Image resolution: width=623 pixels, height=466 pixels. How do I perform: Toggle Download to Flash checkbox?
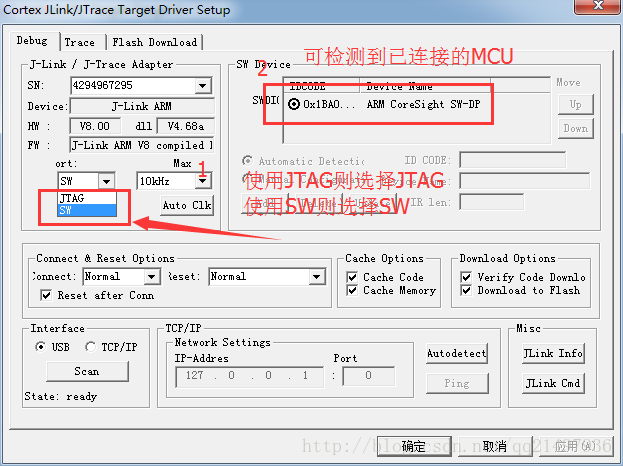click(x=466, y=290)
